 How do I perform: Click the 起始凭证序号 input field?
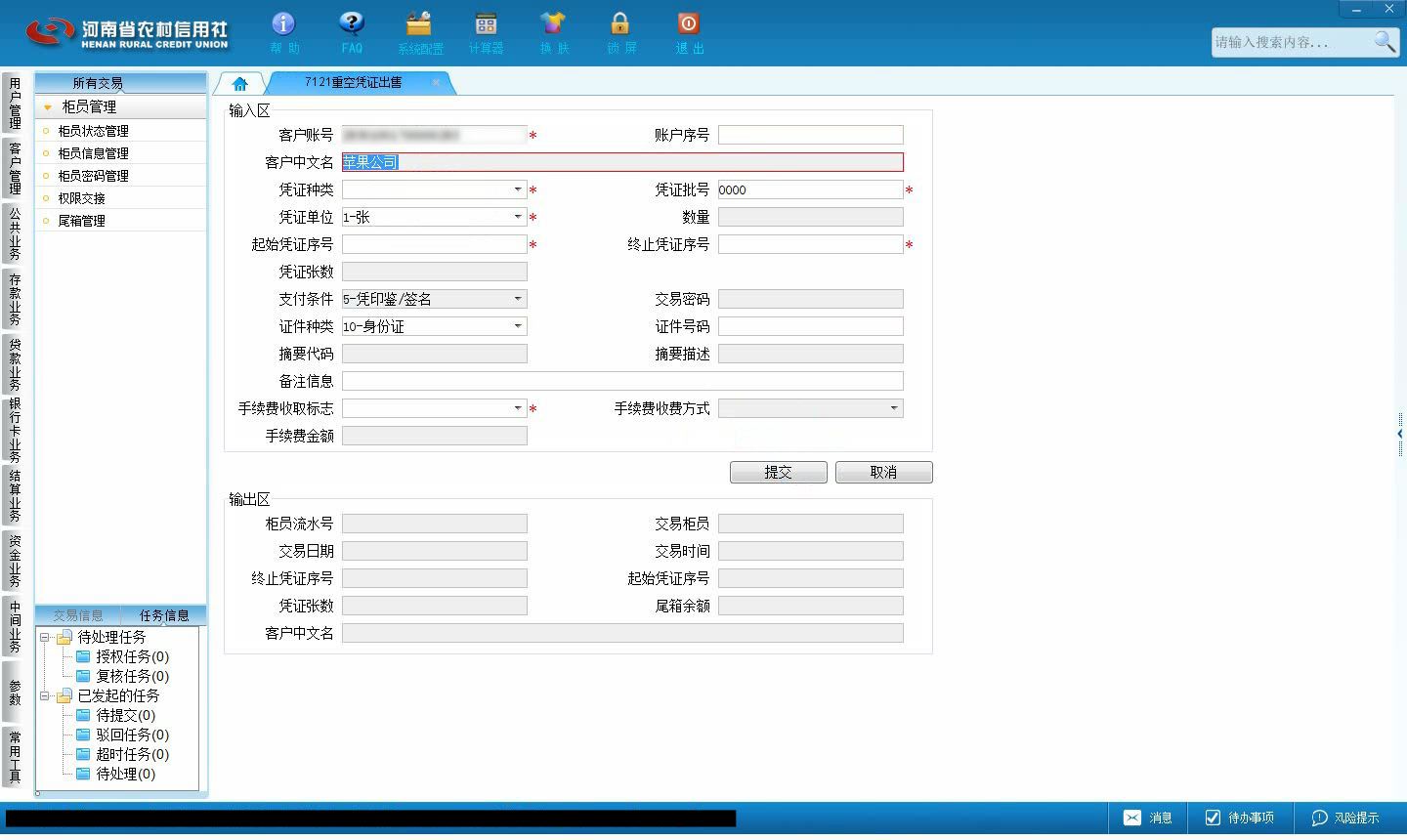click(x=435, y=244)
